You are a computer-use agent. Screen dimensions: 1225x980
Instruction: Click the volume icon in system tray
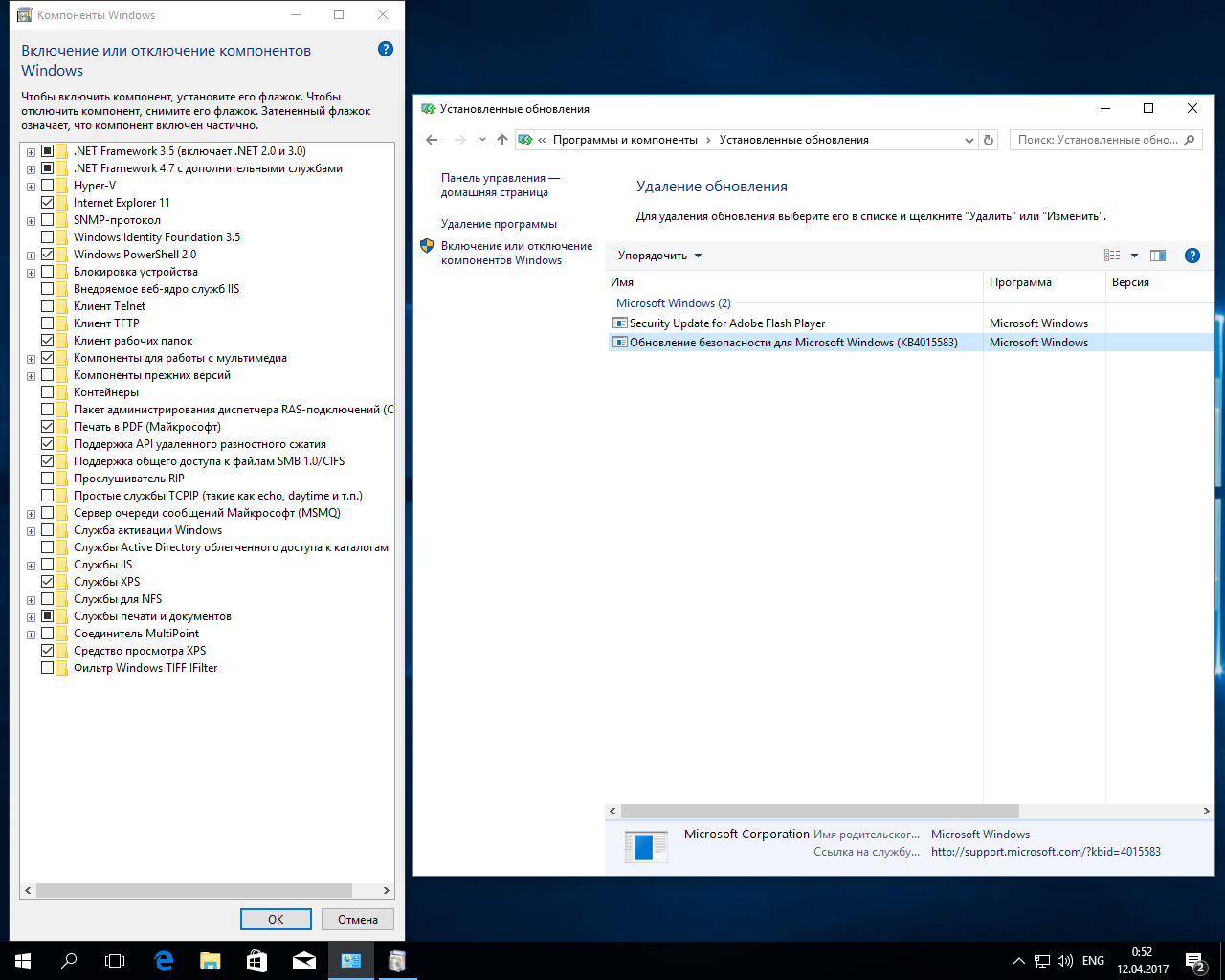[1065, 961]
